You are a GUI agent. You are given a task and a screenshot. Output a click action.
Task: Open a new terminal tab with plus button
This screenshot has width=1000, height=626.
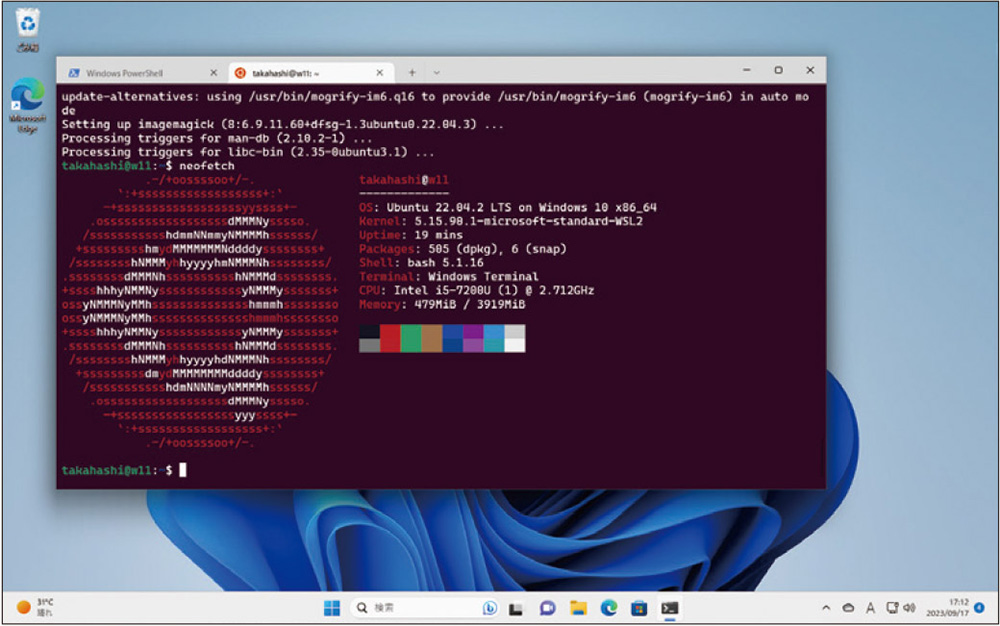412,71
